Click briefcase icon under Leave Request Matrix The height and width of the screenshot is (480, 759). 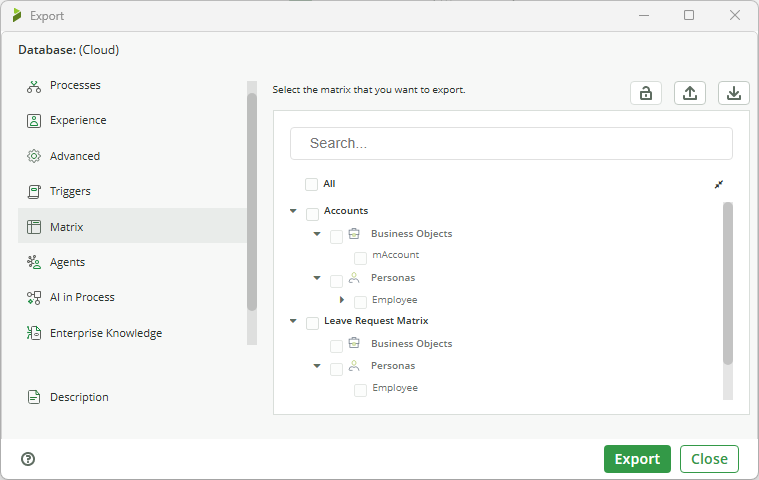[x=354, y=343]
